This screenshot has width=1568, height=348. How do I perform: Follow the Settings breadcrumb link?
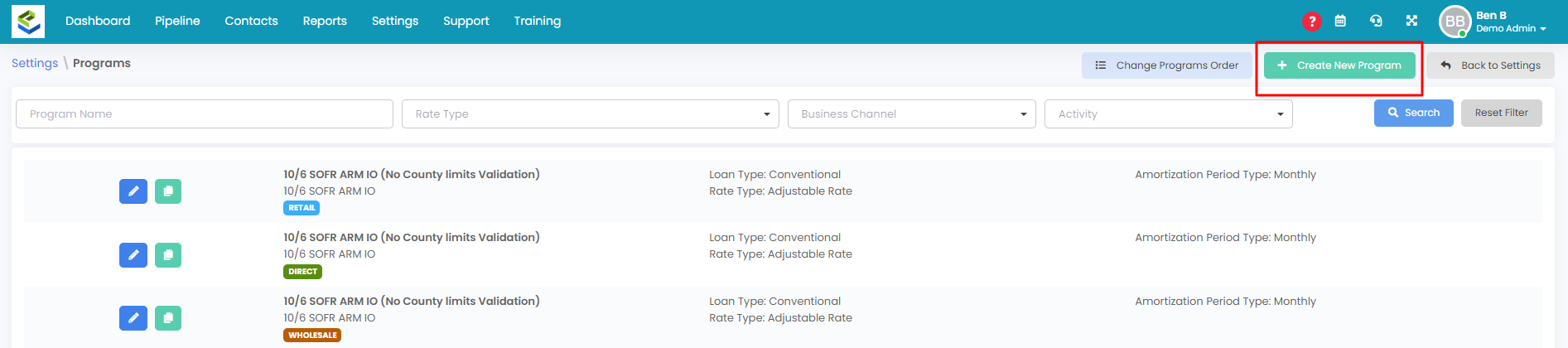click(35, 63)
